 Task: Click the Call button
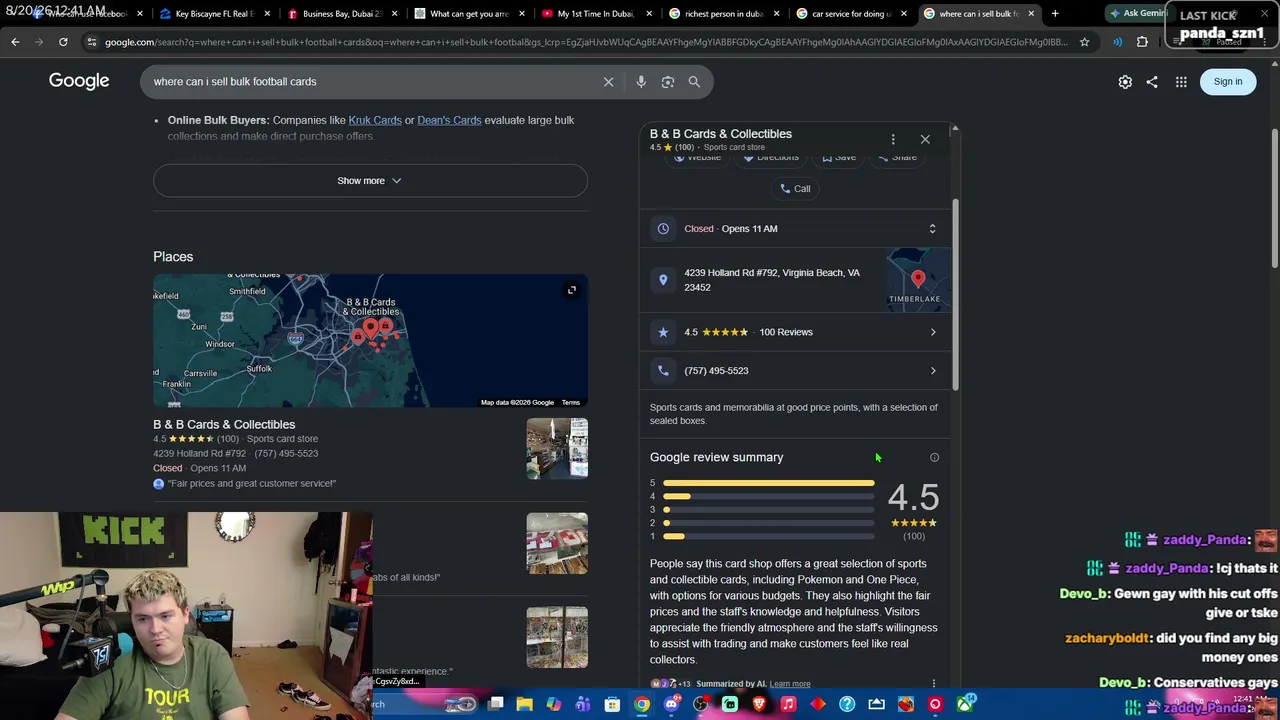(x=795, y=189)
